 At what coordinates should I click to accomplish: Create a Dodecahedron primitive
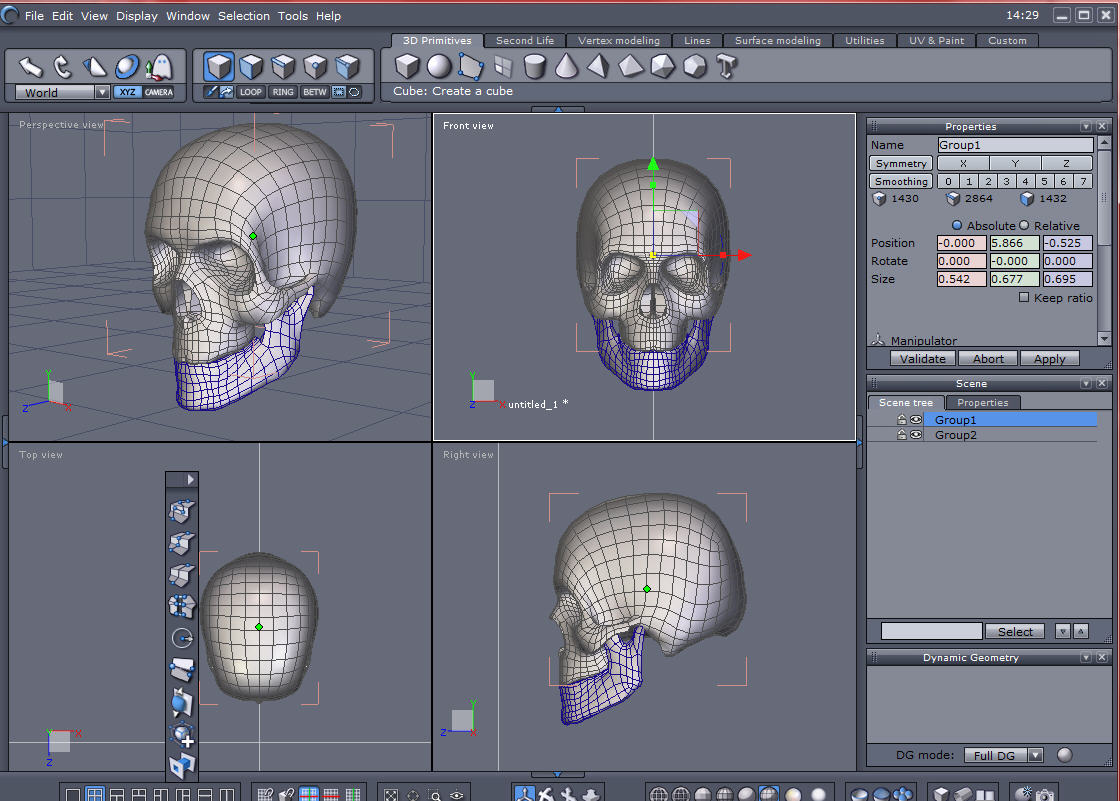coord(694,66)
